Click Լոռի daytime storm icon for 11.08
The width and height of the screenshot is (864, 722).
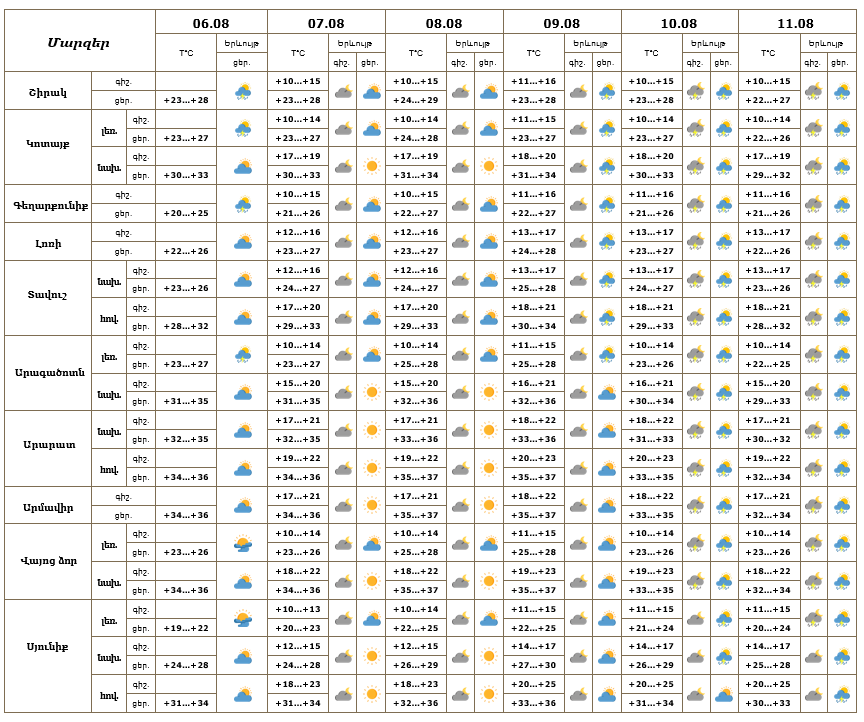pyautogui.click(x=841, y=242)
